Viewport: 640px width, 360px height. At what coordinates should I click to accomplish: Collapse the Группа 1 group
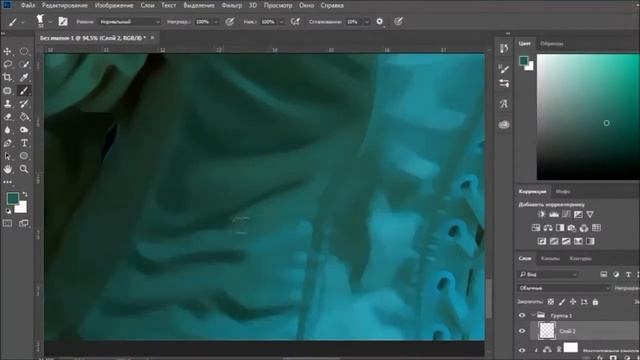pos(533,316)
